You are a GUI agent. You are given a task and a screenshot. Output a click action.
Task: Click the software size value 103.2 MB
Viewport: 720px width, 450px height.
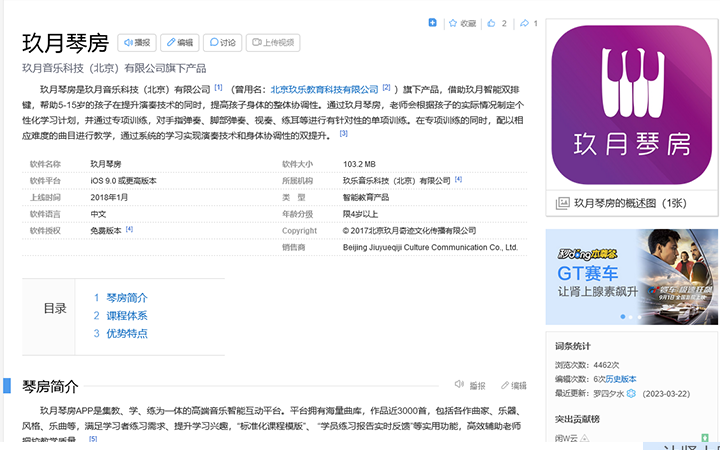click(x=359, y=164)
